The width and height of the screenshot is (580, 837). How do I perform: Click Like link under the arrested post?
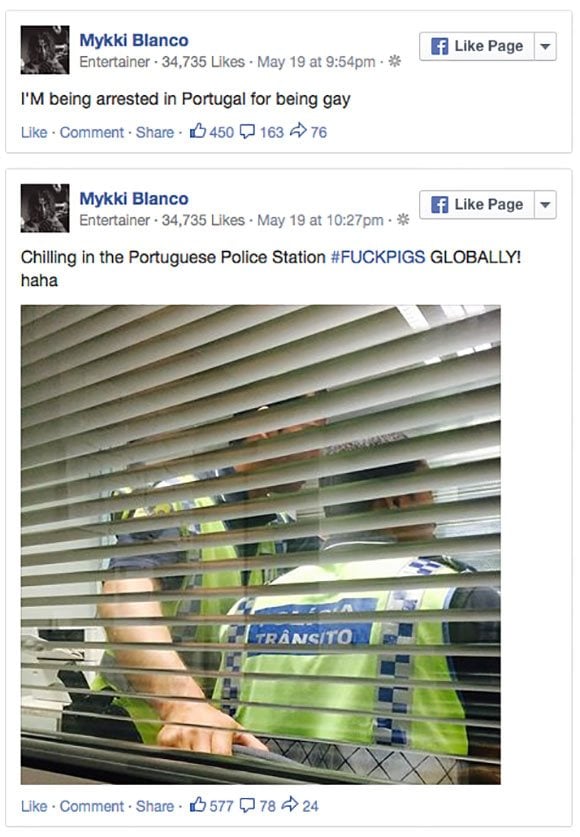34,132
